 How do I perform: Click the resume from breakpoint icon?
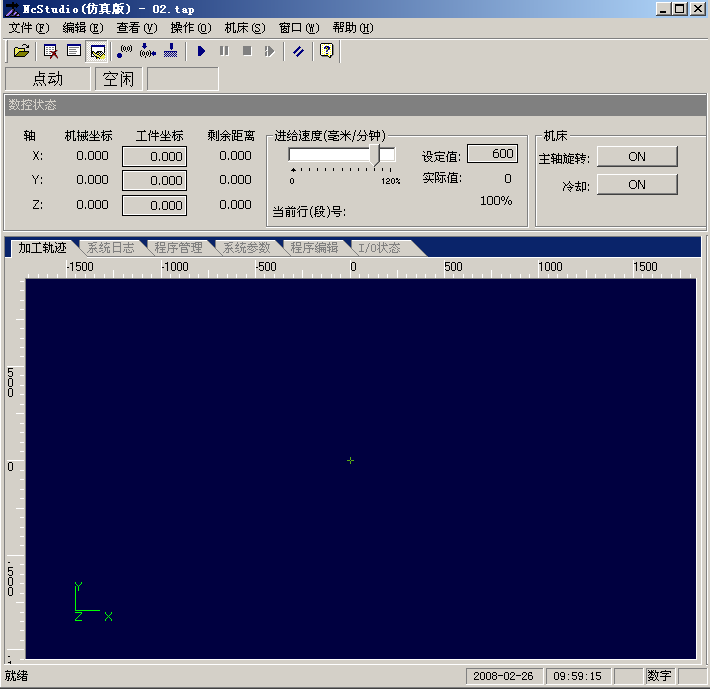point(269,51)
